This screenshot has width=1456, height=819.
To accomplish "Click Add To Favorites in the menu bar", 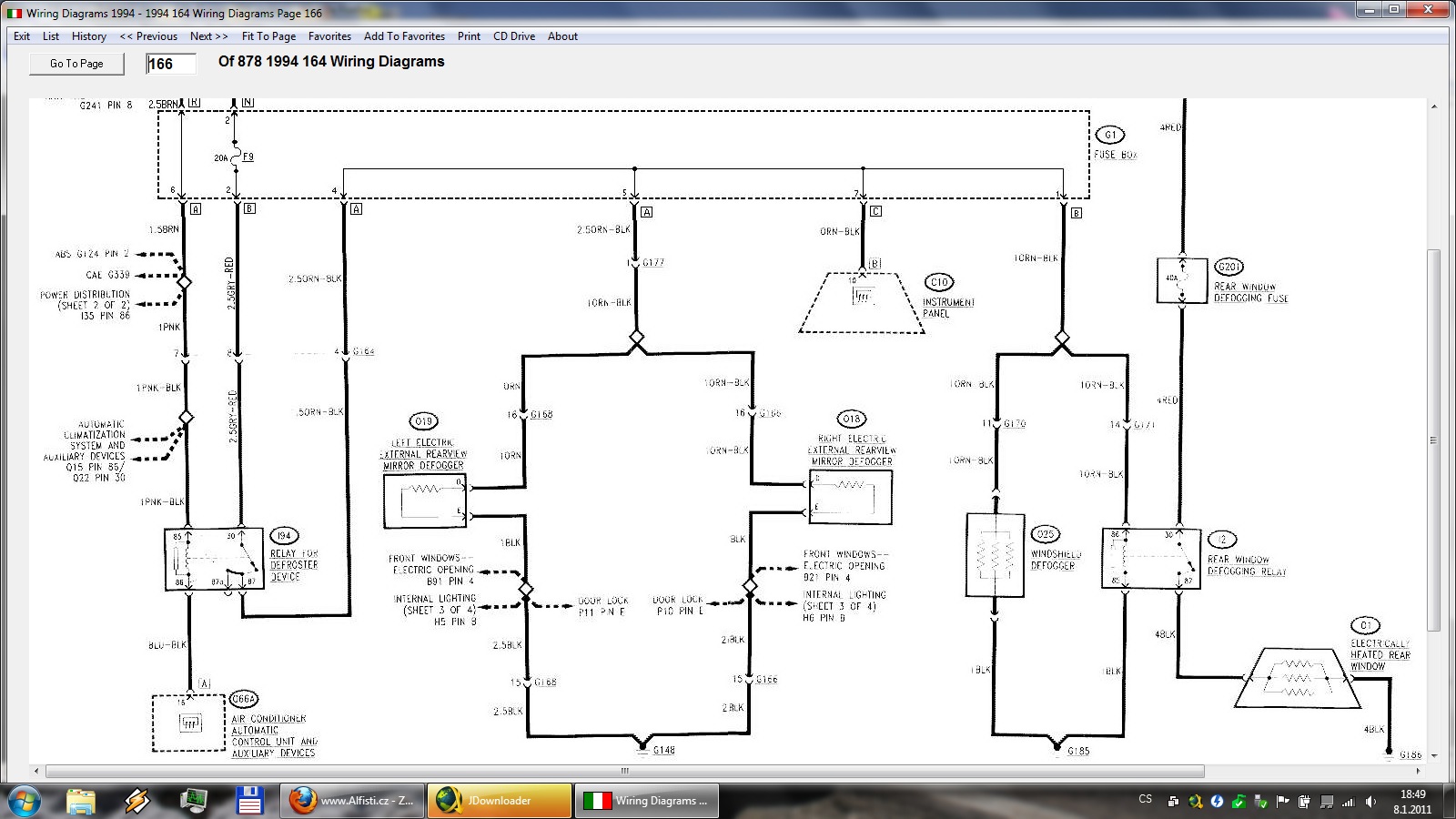I will pyautogui.click(x=404, y=36).
